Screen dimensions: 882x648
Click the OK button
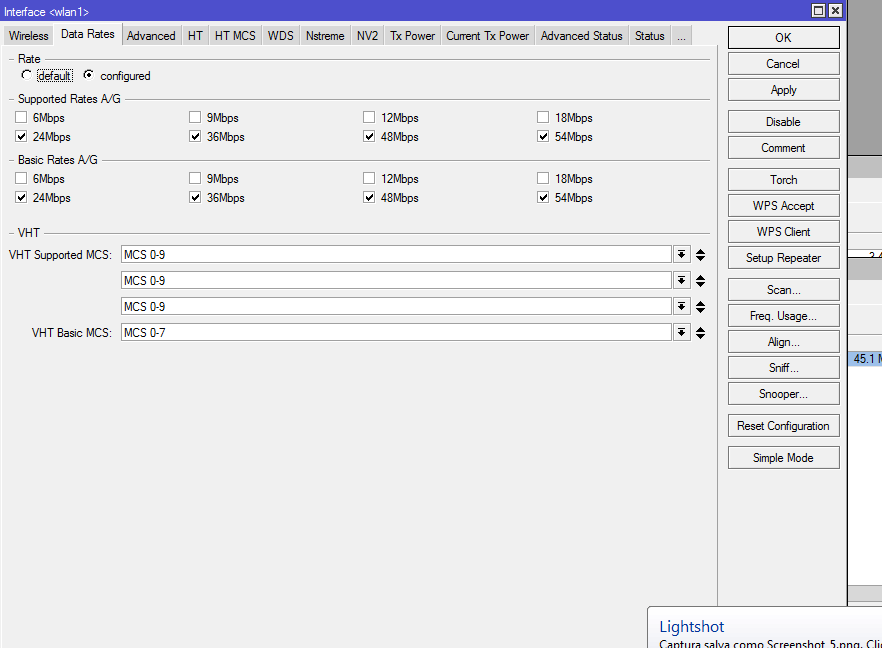click(784, 37)
